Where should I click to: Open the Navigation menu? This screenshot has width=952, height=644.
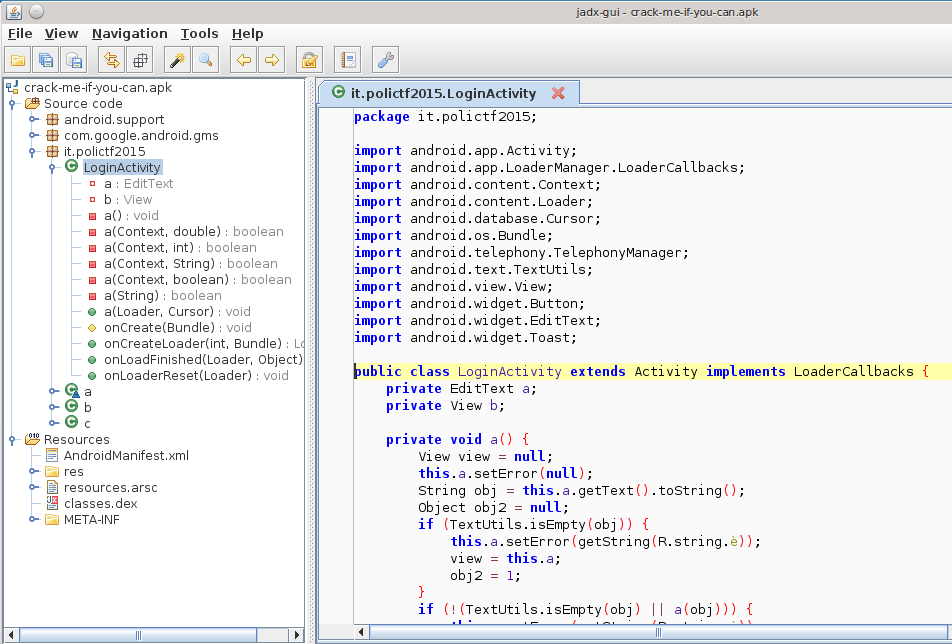[x=129, y=33]
